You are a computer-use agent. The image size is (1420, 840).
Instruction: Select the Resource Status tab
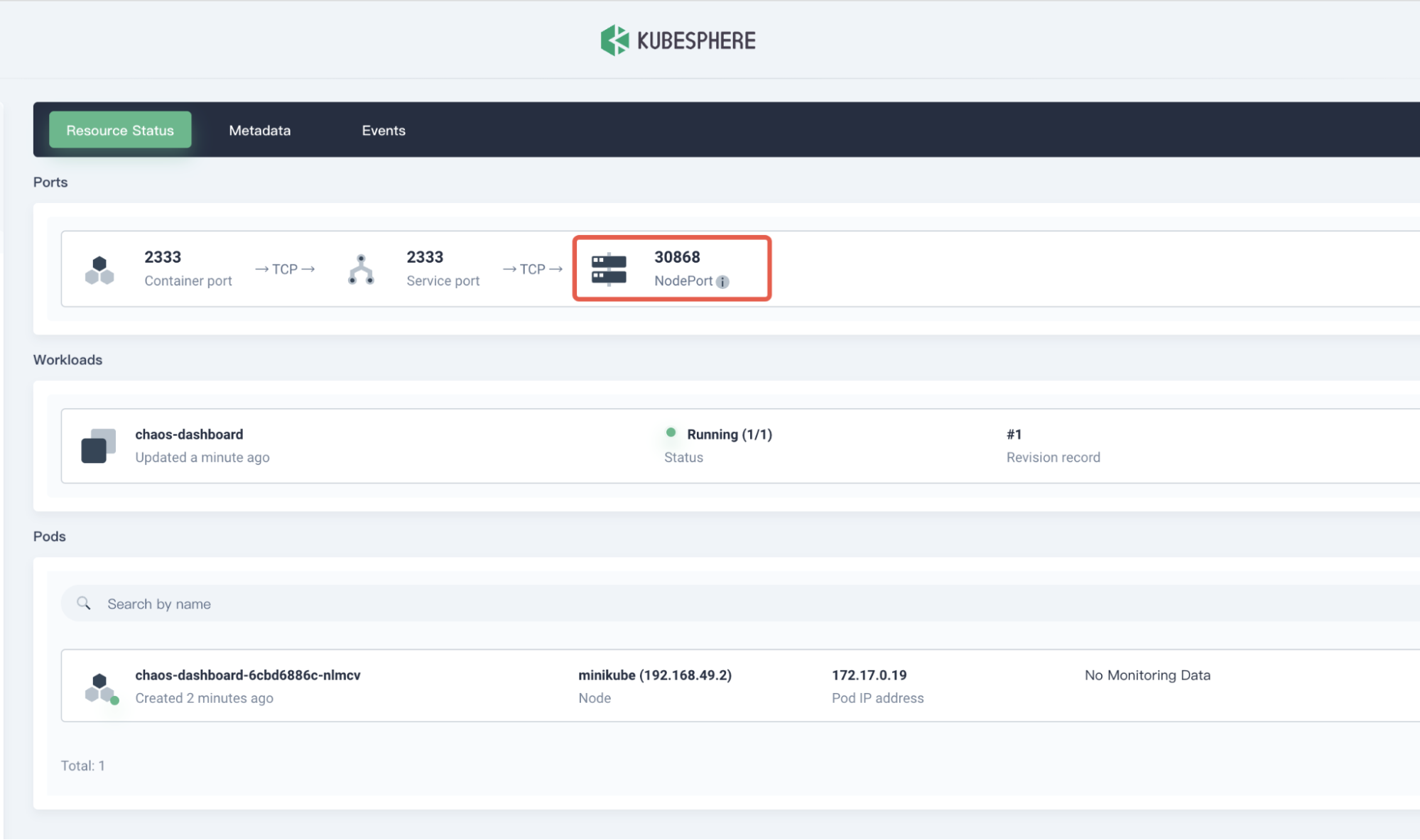tap(120, 130)
